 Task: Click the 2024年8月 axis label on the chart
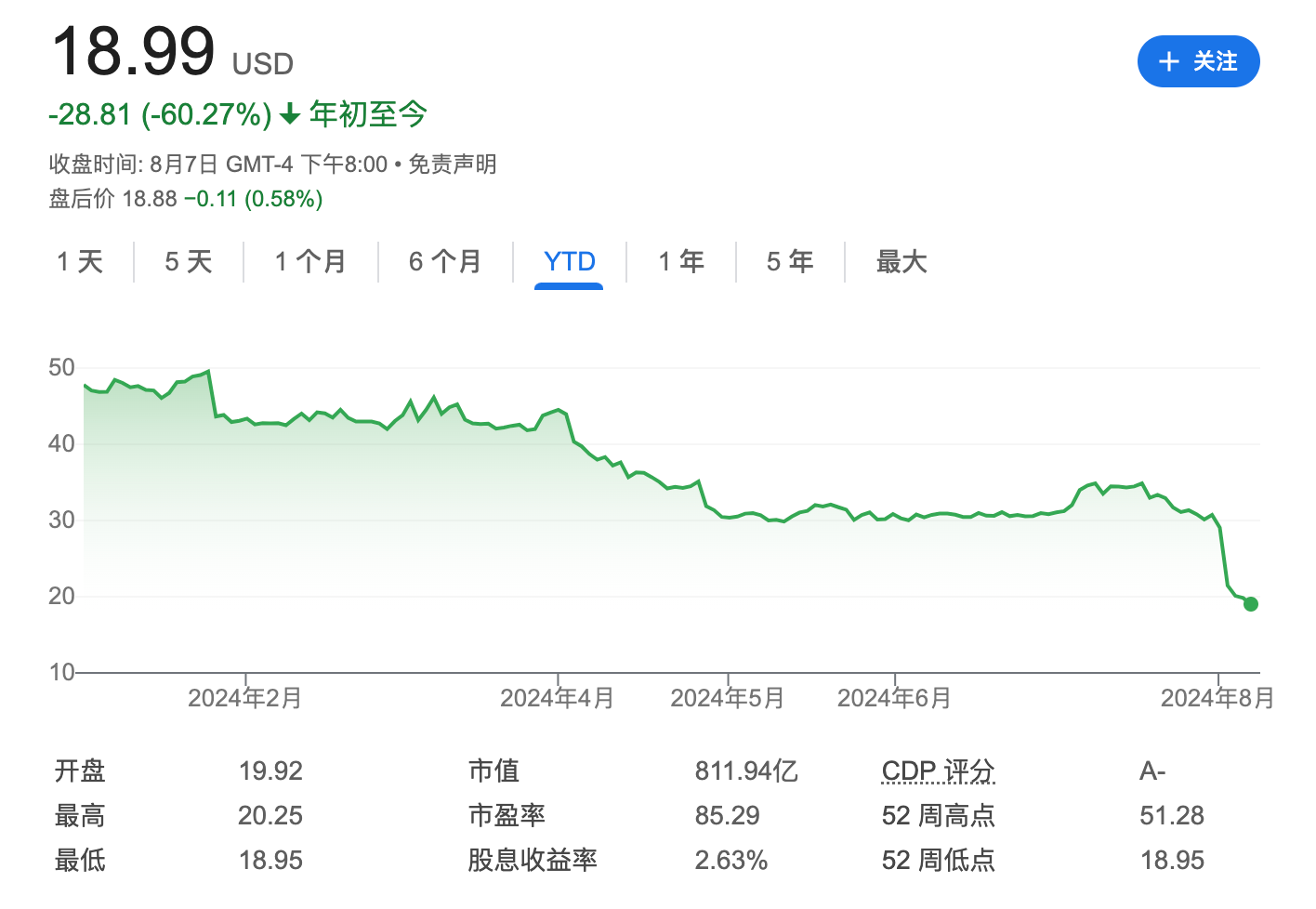[x=1217, y=697]
